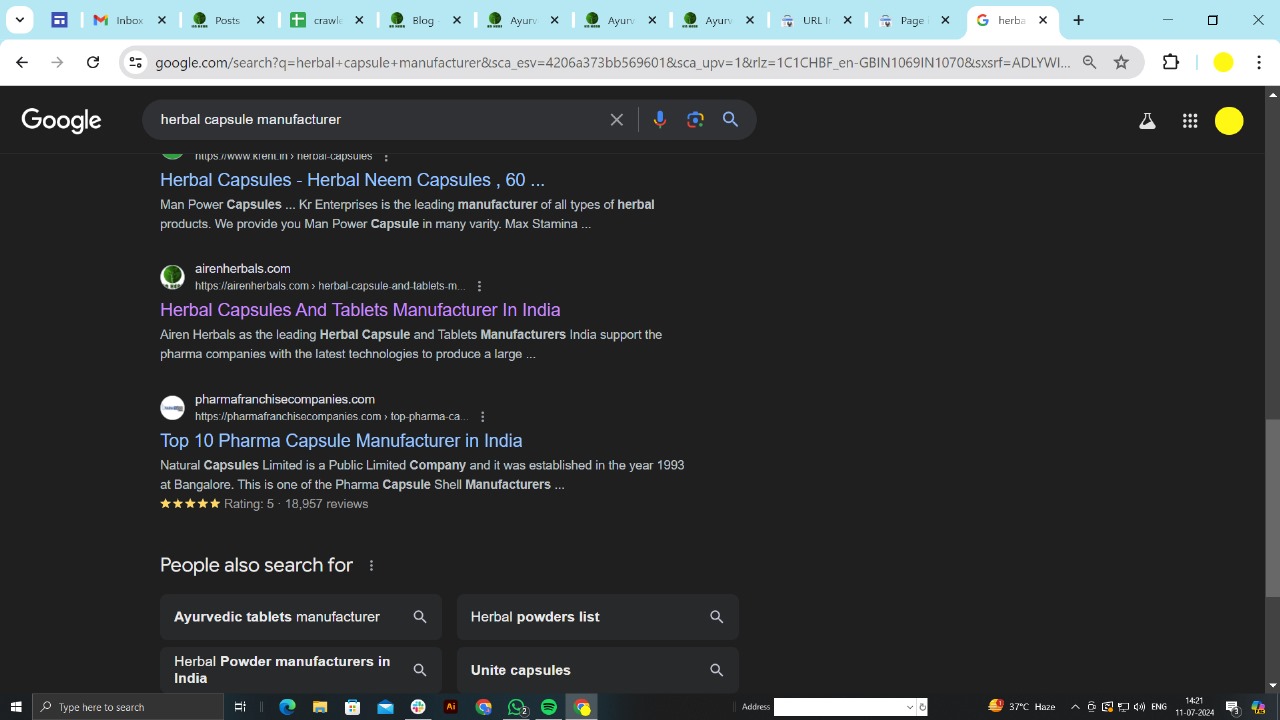Screen dimensions: 1280x720
Task: Start voice search with the microphone icon
Action: point(659,120)
